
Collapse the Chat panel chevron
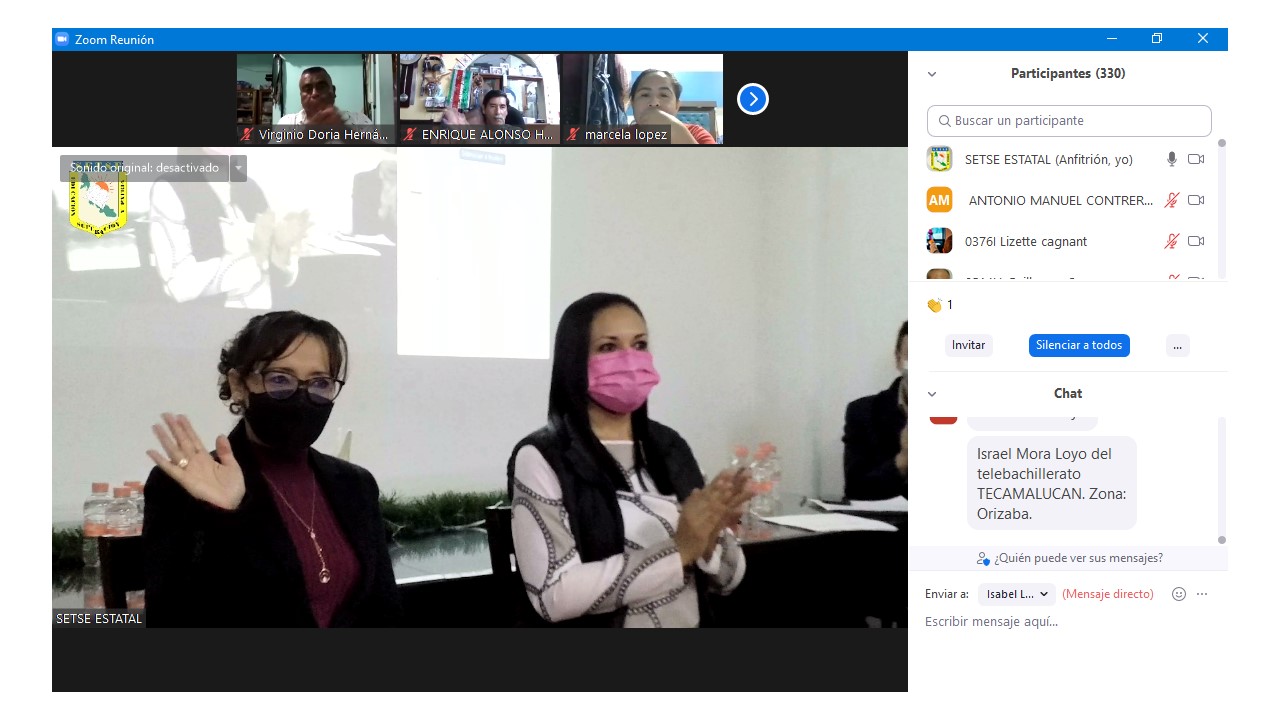tap(932, 394)
